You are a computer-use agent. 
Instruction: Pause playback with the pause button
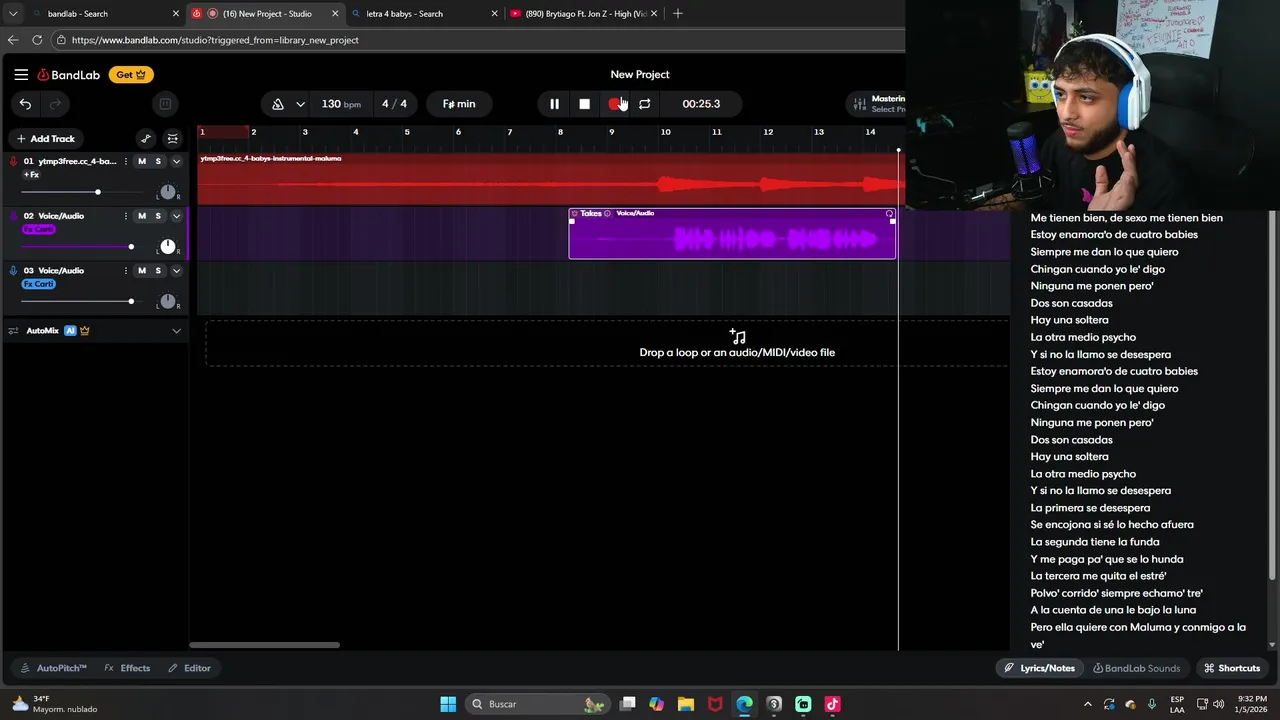(x=554, y=104)
